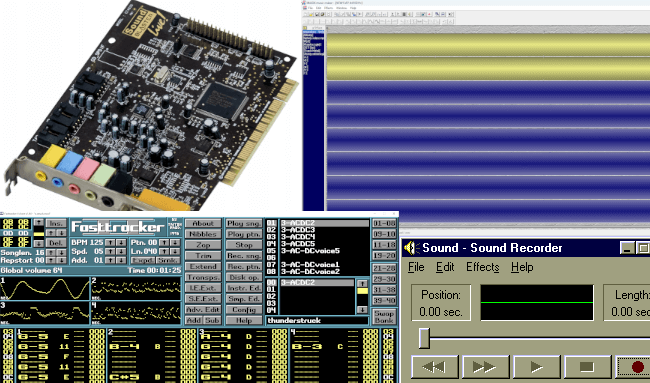Click the Expd. expand pattern button
The height and width of the screenshot is (383, 650).
pyautogui.click(x=143, y=260)
